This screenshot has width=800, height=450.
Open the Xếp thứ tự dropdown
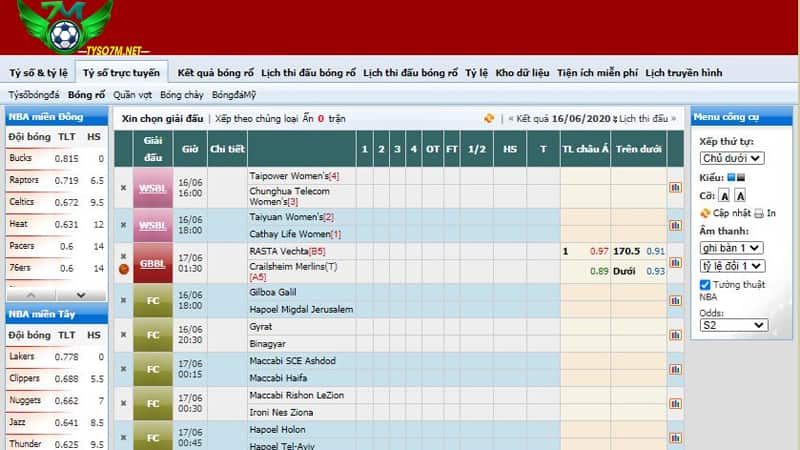(732, 158)
